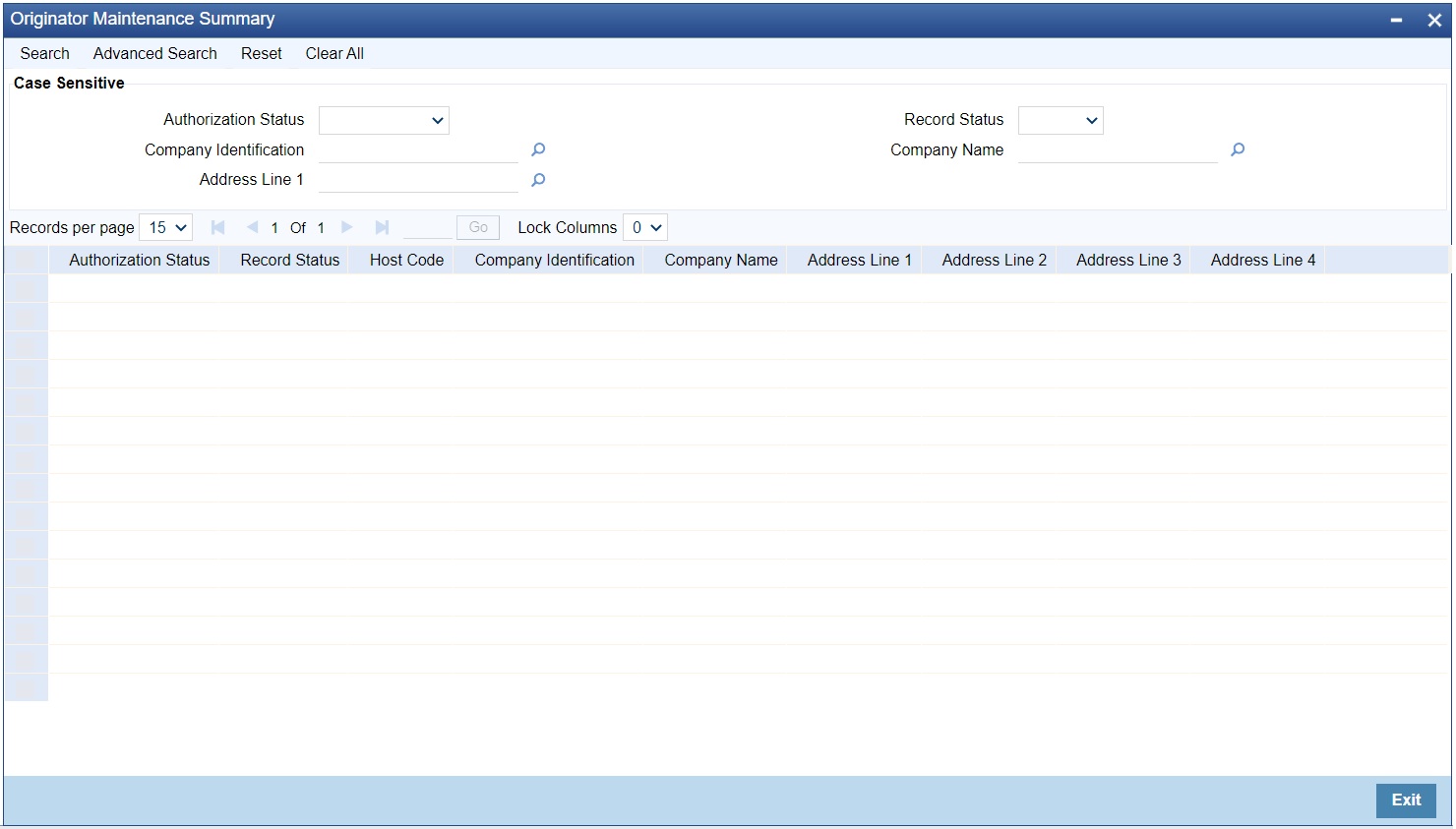Viewport: 1456px width, 829px height.
Task: Focus the Company Identification input field
Action: pos(418,149)
